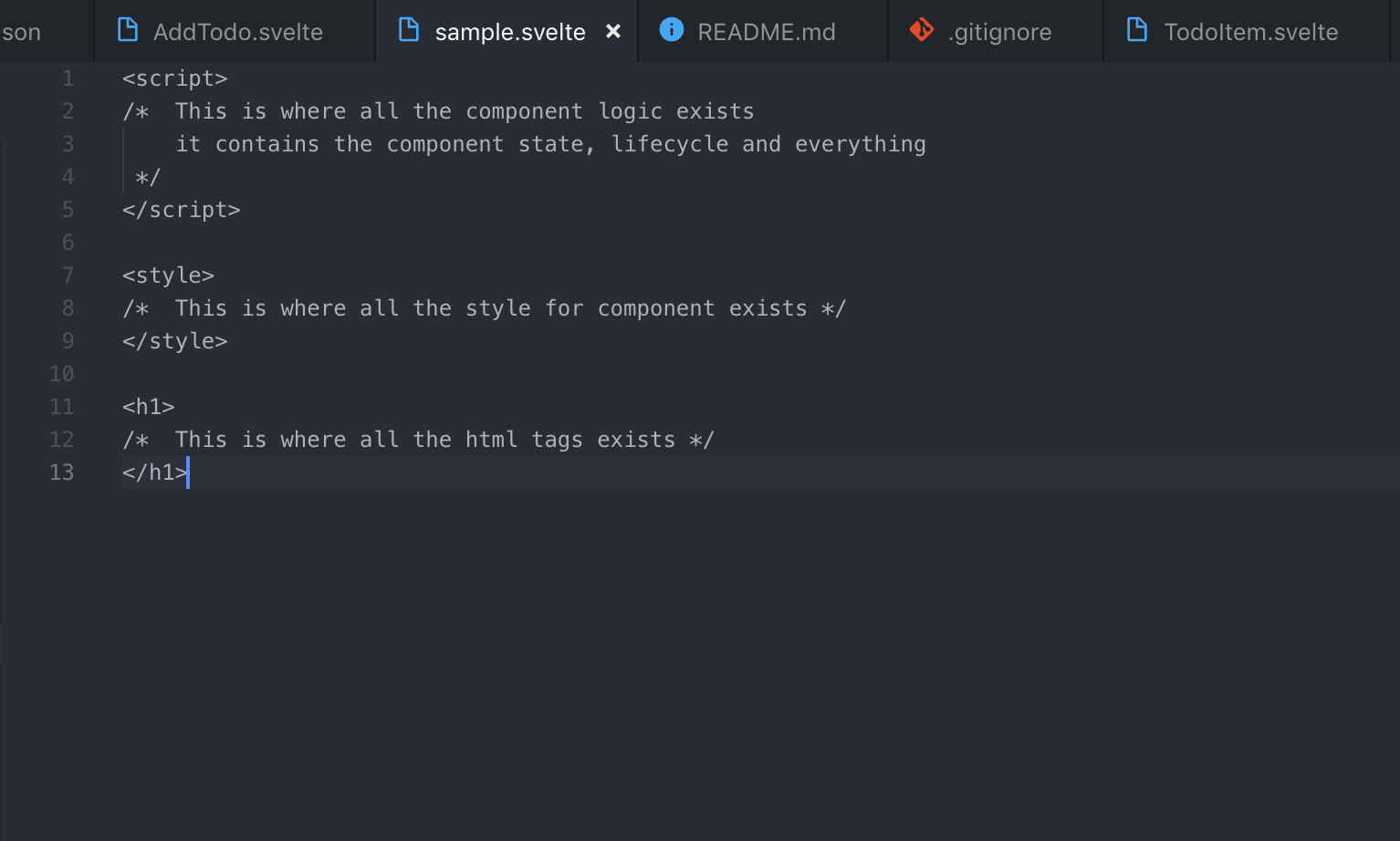The image size is (1400, 841).
Task: Click the file icon on TodoItem.svelte tab
Action: [1137, 30]
